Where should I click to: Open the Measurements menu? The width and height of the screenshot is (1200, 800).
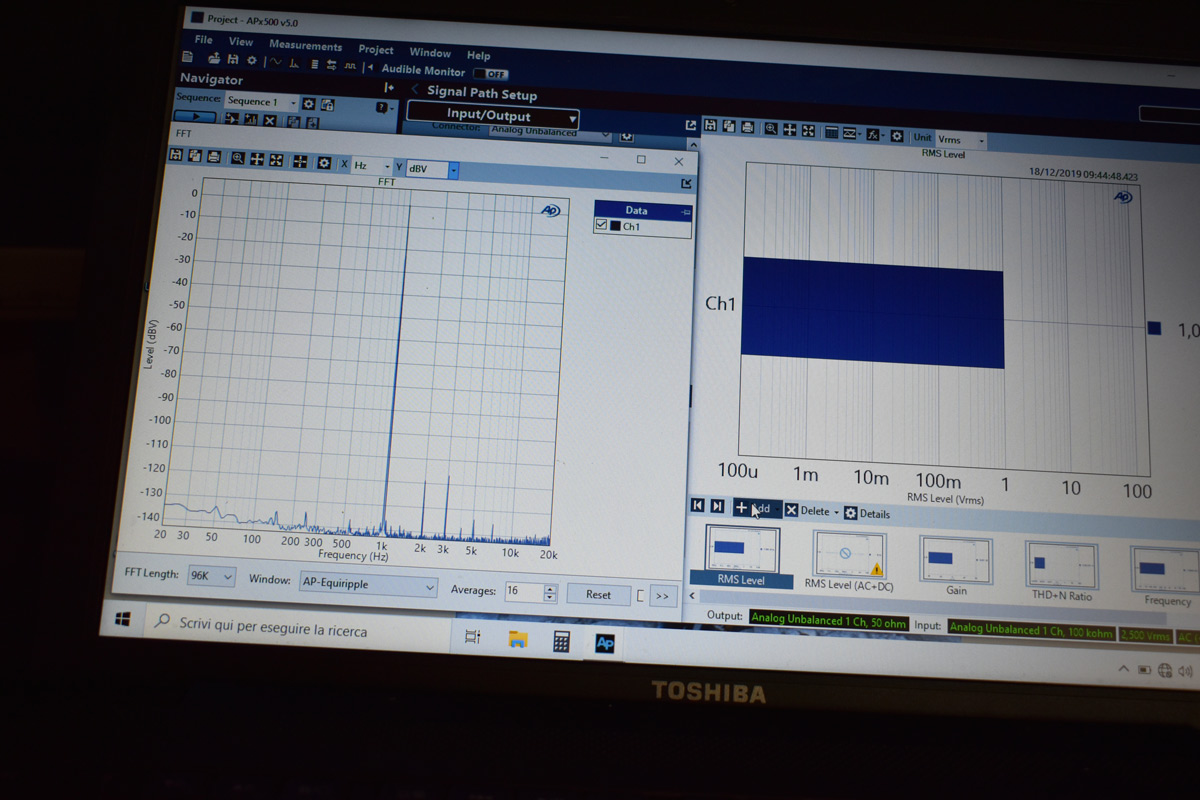pos(305,46)
